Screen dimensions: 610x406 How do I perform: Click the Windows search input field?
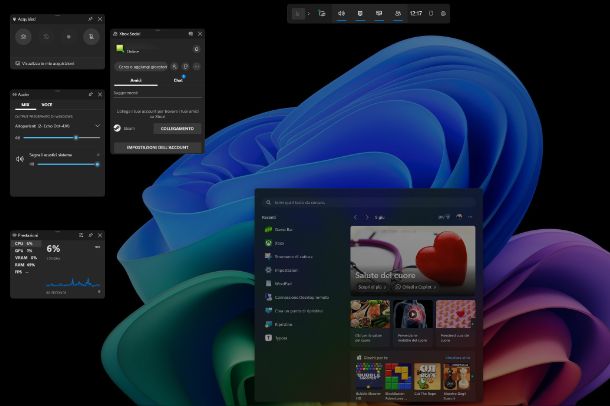click(368, 202)
